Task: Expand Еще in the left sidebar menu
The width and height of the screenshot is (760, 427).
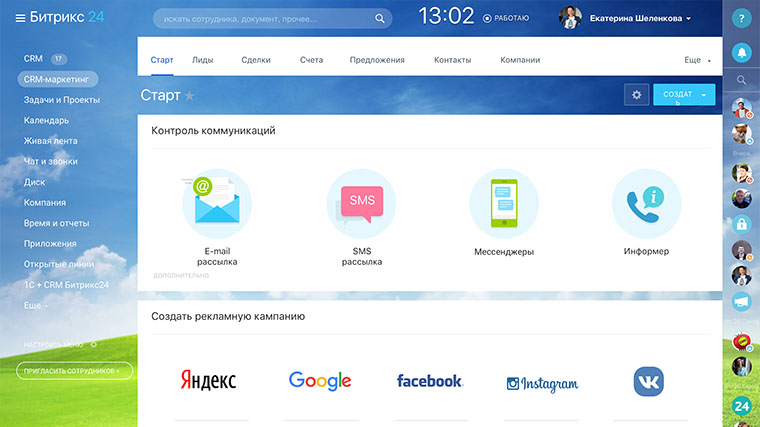Action: pyautogui.click(x=36, y=306)
